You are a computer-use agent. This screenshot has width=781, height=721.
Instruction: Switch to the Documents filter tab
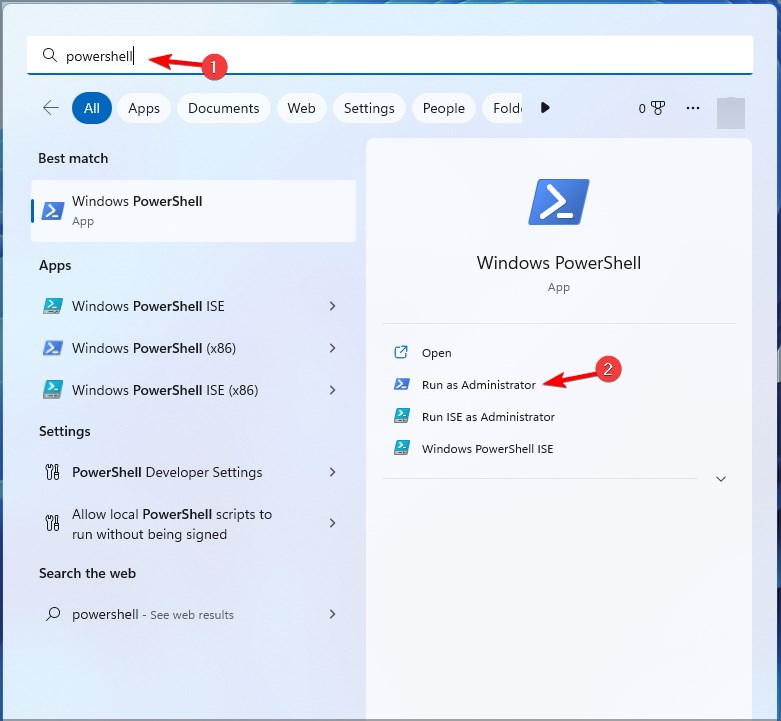coord(224,108)
